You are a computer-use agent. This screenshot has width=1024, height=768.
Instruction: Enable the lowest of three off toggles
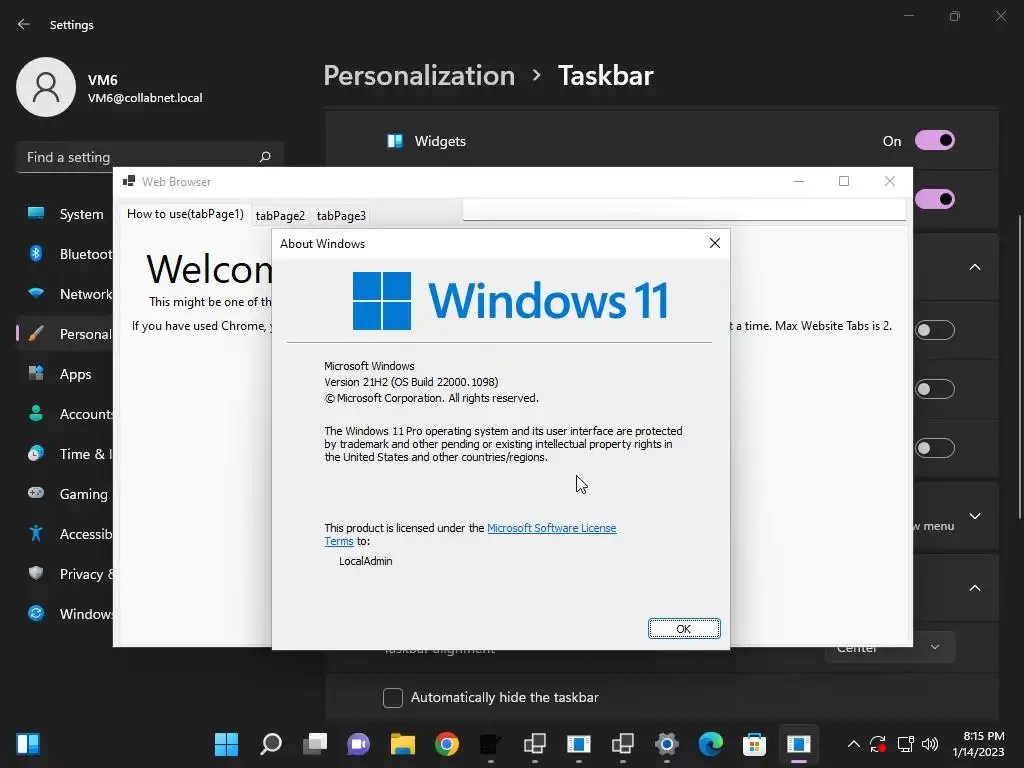pos(935,448)
